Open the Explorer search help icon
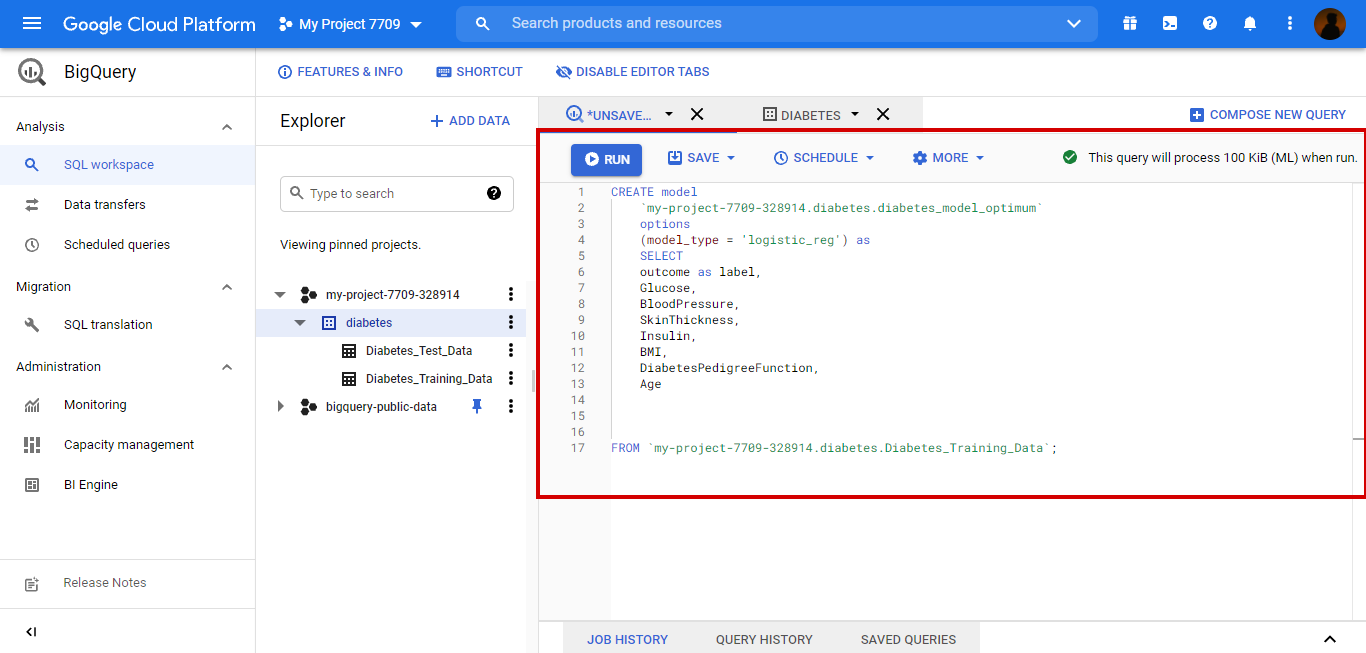 [494, 193]
